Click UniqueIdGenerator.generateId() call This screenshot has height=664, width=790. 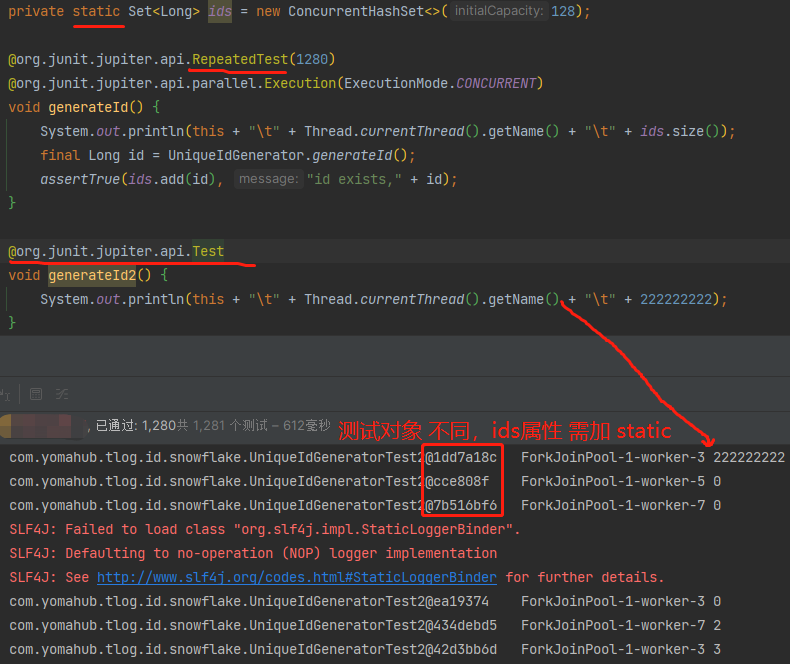tap(288, 155)
